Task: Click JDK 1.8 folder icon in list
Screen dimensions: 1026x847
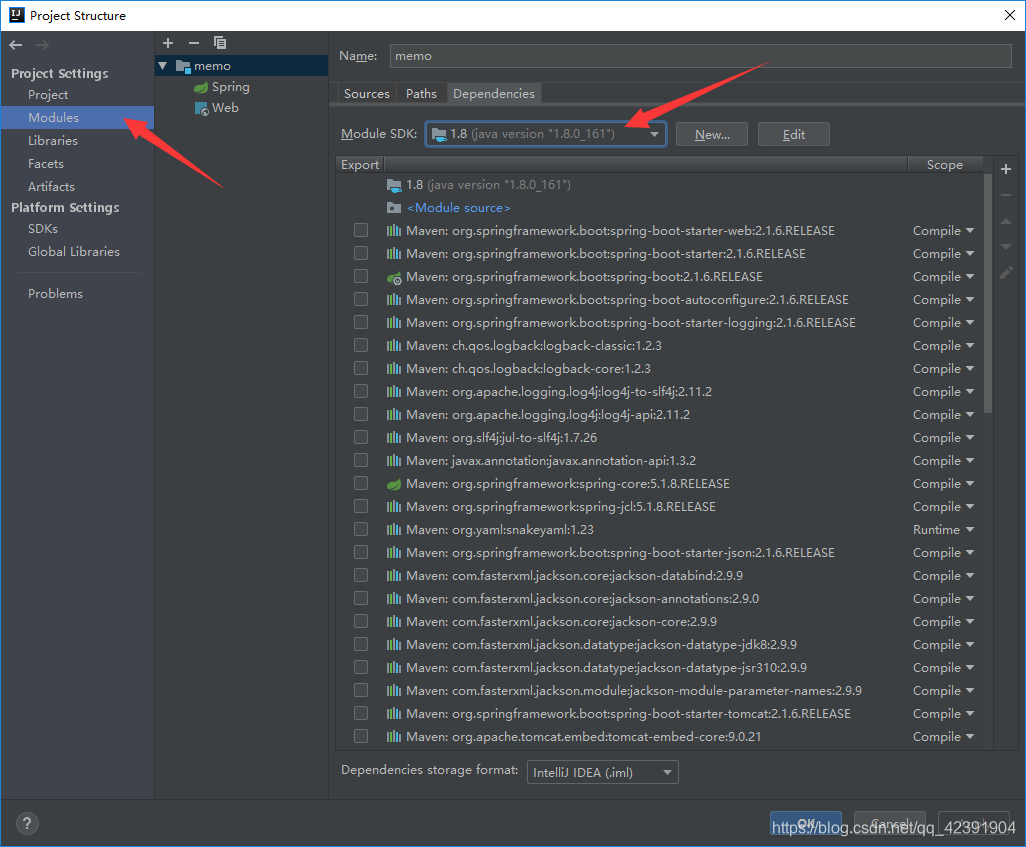Action: (394, 185)
